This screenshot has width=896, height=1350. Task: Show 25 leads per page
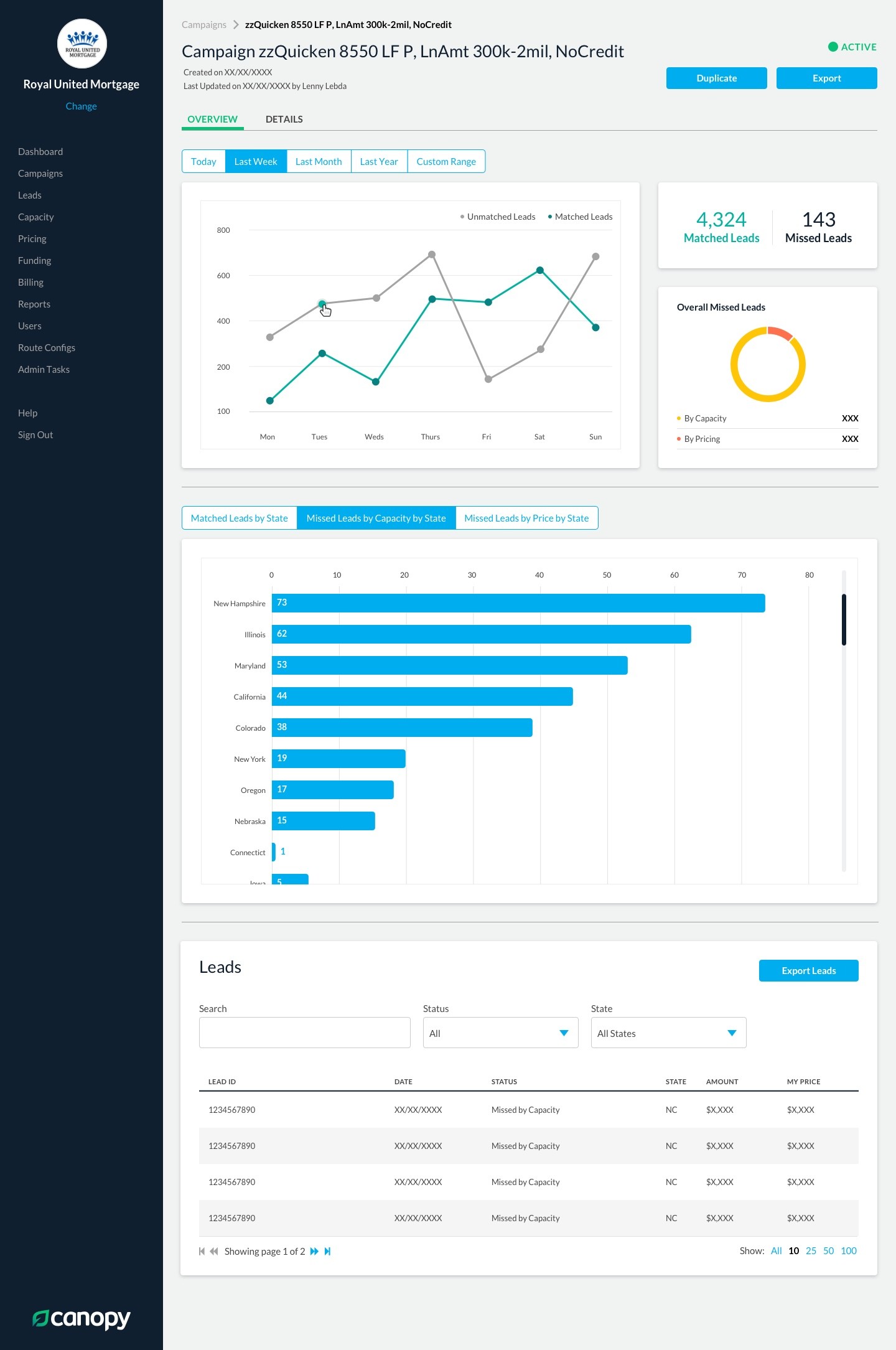pyautogui.click(x=811, y=1250)
